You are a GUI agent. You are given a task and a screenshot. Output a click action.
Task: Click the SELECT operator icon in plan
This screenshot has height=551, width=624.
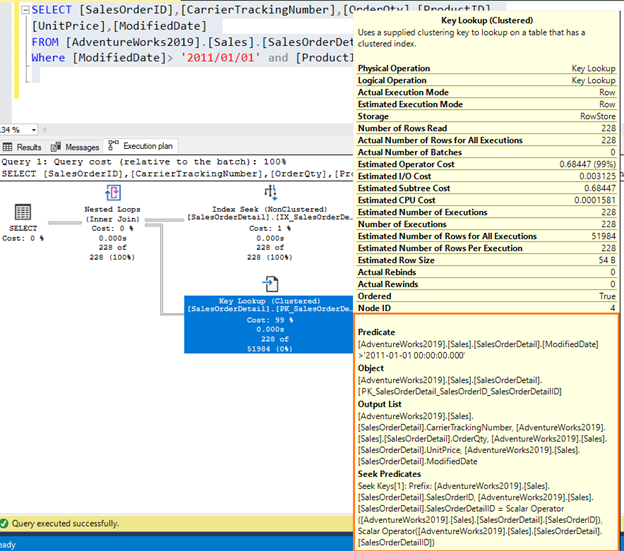23,212
